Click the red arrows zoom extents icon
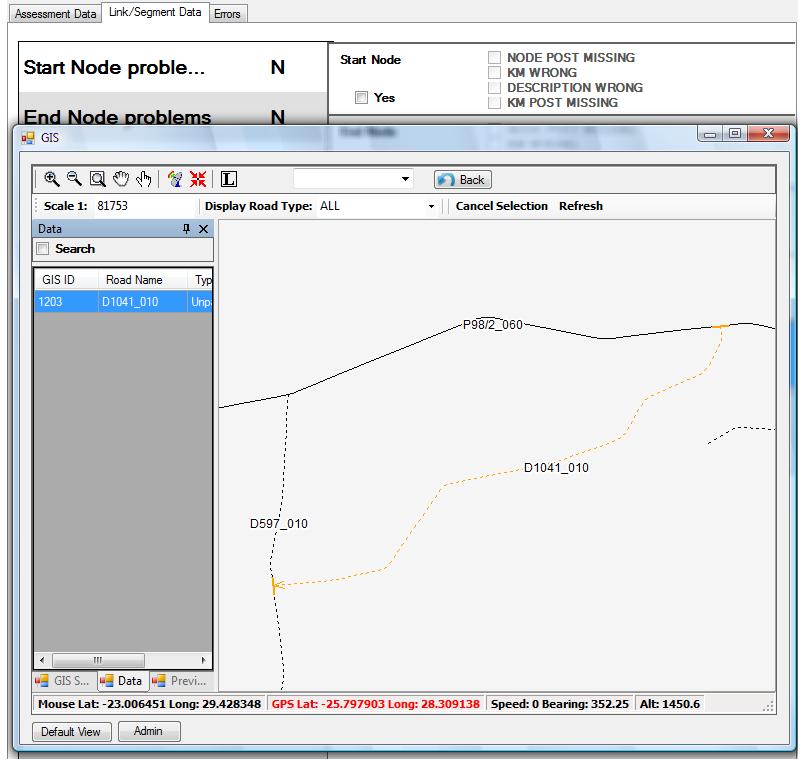800x760 pixels. click(x=198, y=179)
